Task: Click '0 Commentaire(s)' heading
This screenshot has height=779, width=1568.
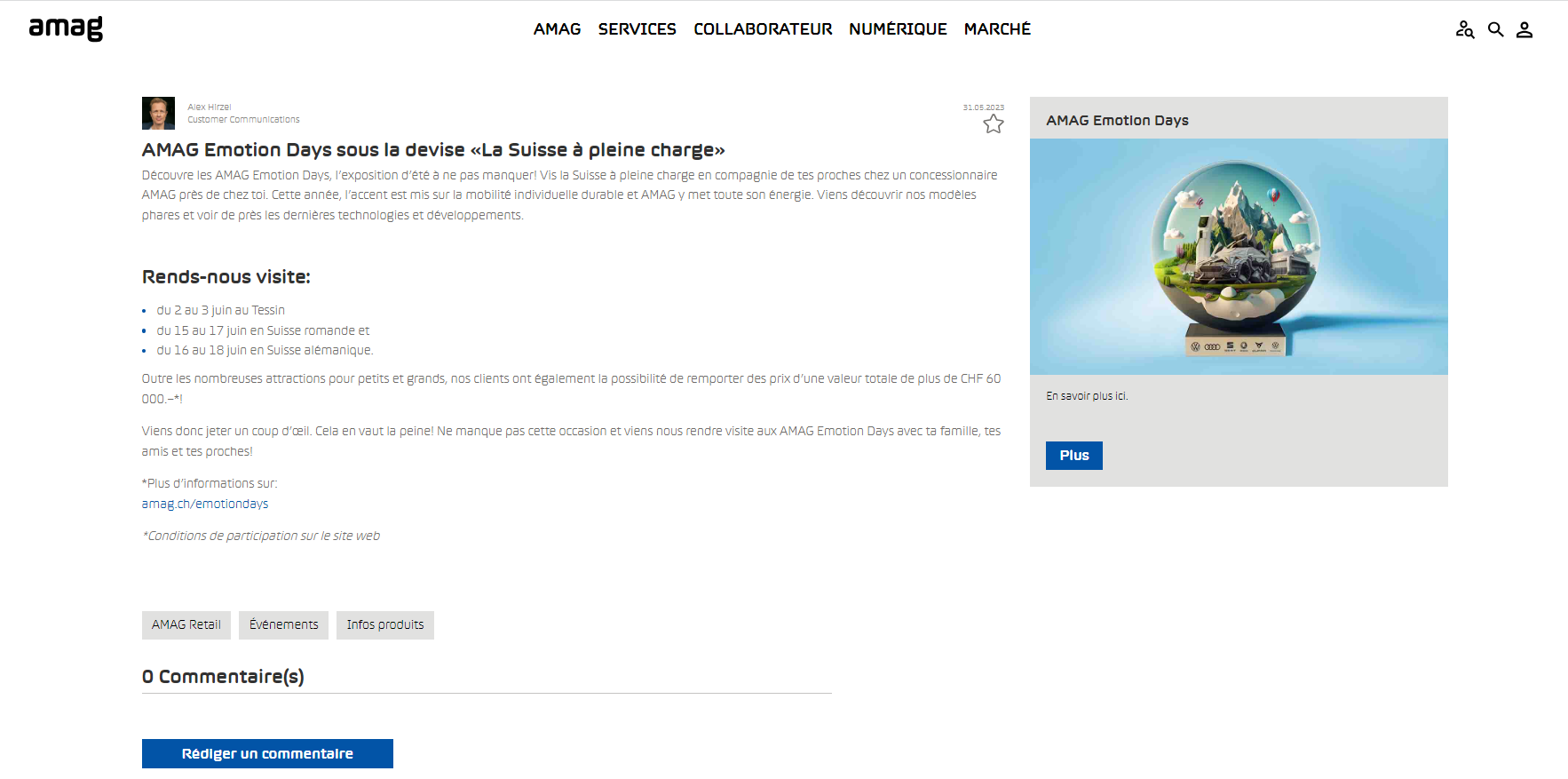Action: coord(223,677)
